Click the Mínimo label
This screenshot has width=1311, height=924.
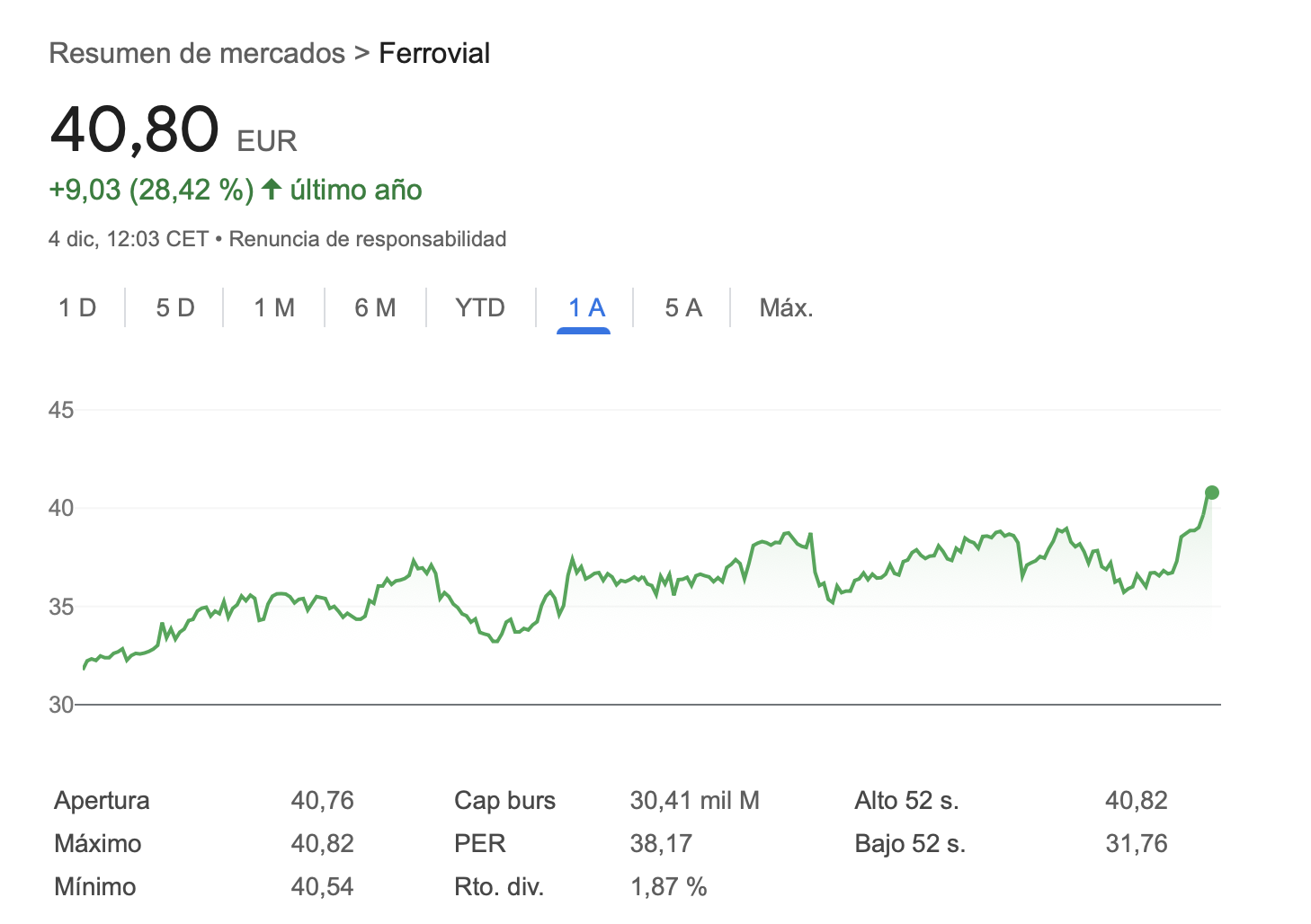(x=95, y=887)
